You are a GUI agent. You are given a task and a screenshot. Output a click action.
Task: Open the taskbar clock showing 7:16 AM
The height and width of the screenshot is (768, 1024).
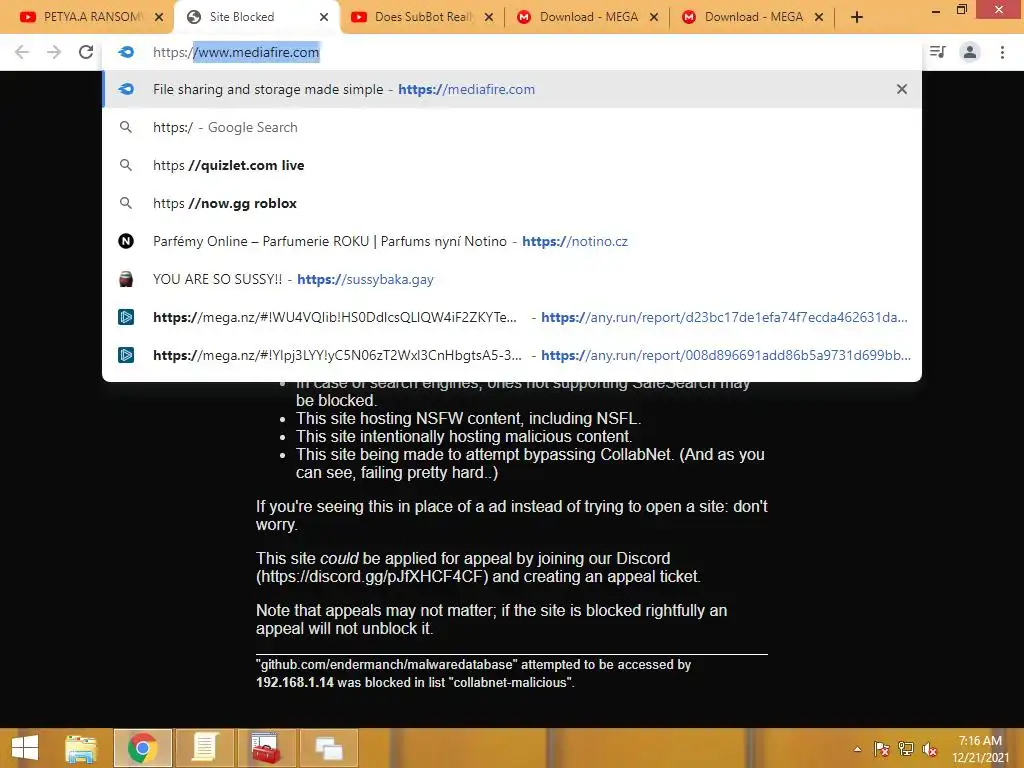980,749
